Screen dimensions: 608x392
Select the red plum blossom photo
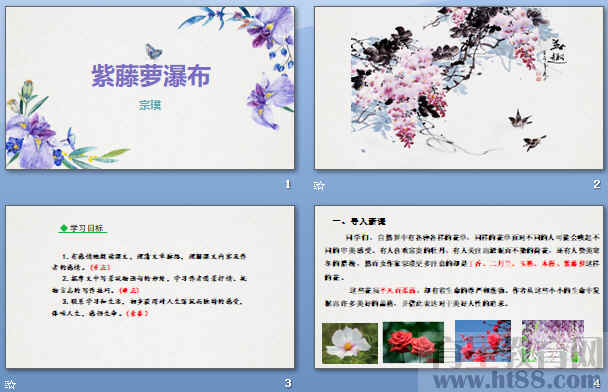click(483, 341)
